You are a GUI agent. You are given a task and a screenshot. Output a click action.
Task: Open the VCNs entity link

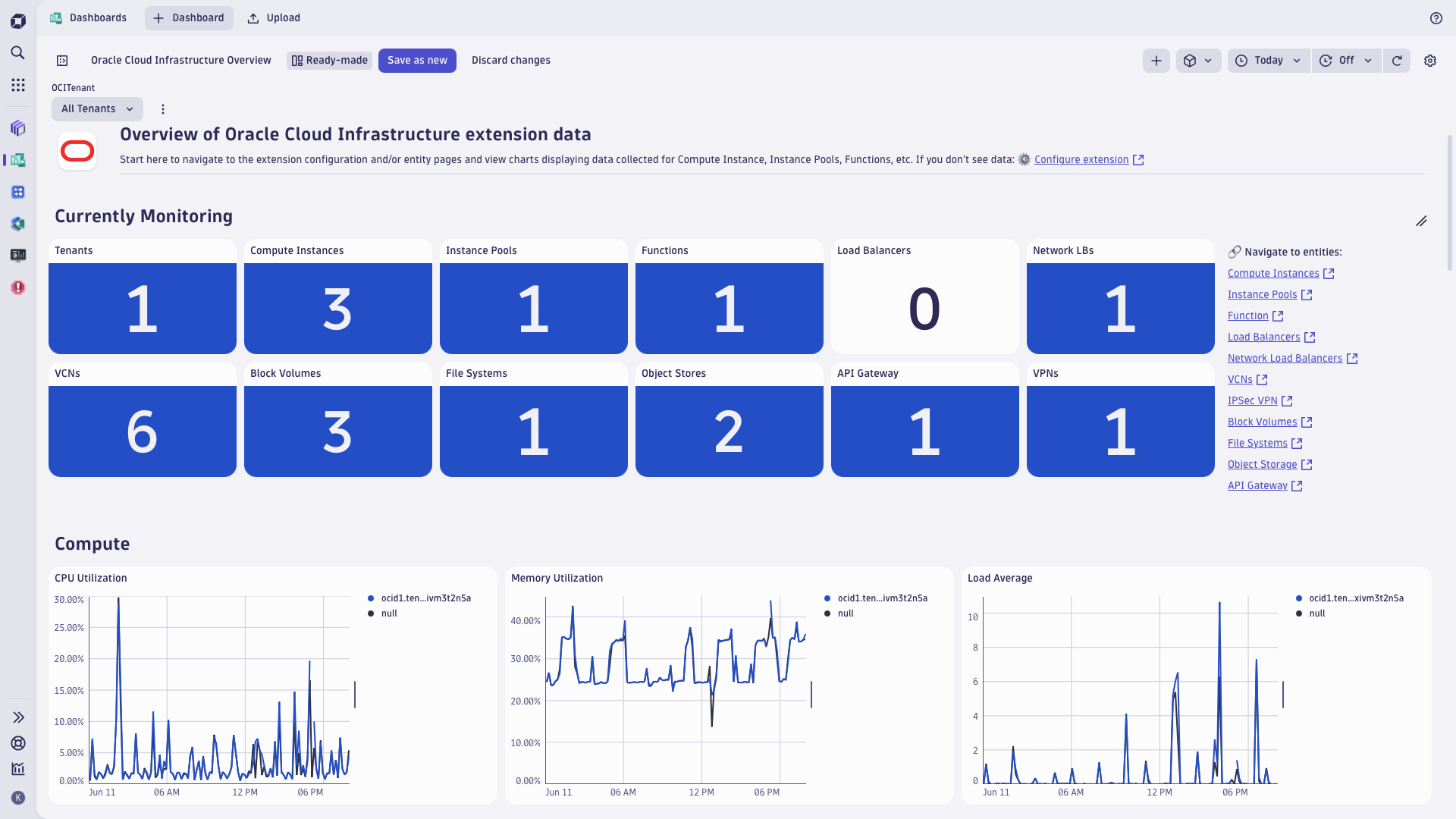tap(1247, 380)
